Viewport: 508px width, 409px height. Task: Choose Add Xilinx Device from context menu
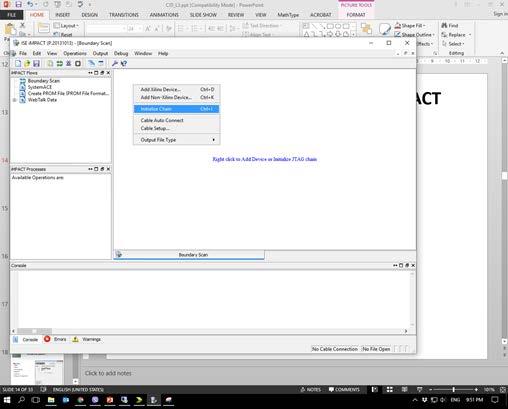coord(176,89)
